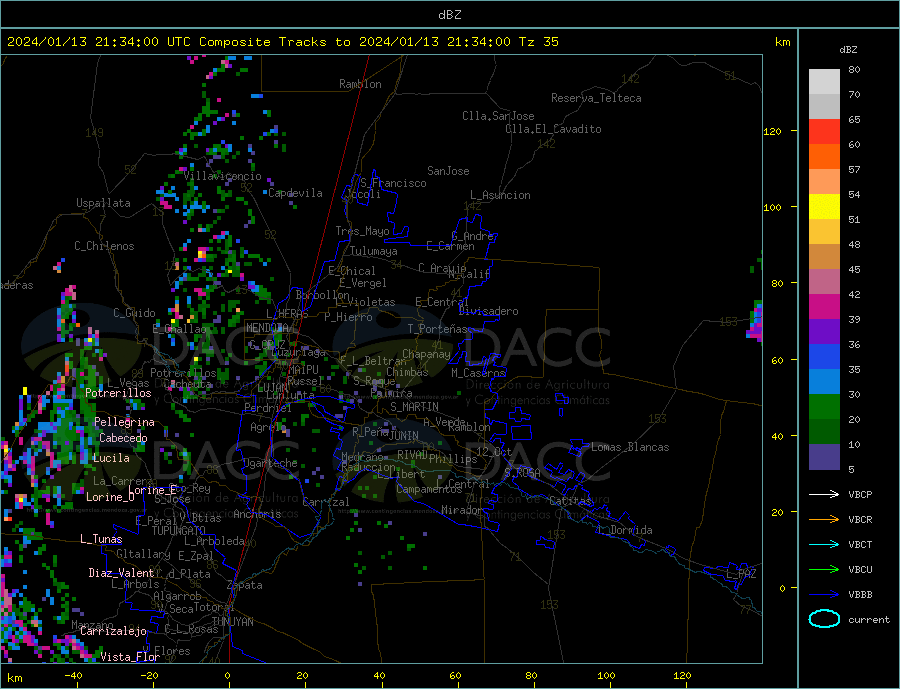Image resolution: width=900 pixels, height=689 pixels.
Task: Click the '-40' tick on bottom axis
Action: (x=73, y=676)
